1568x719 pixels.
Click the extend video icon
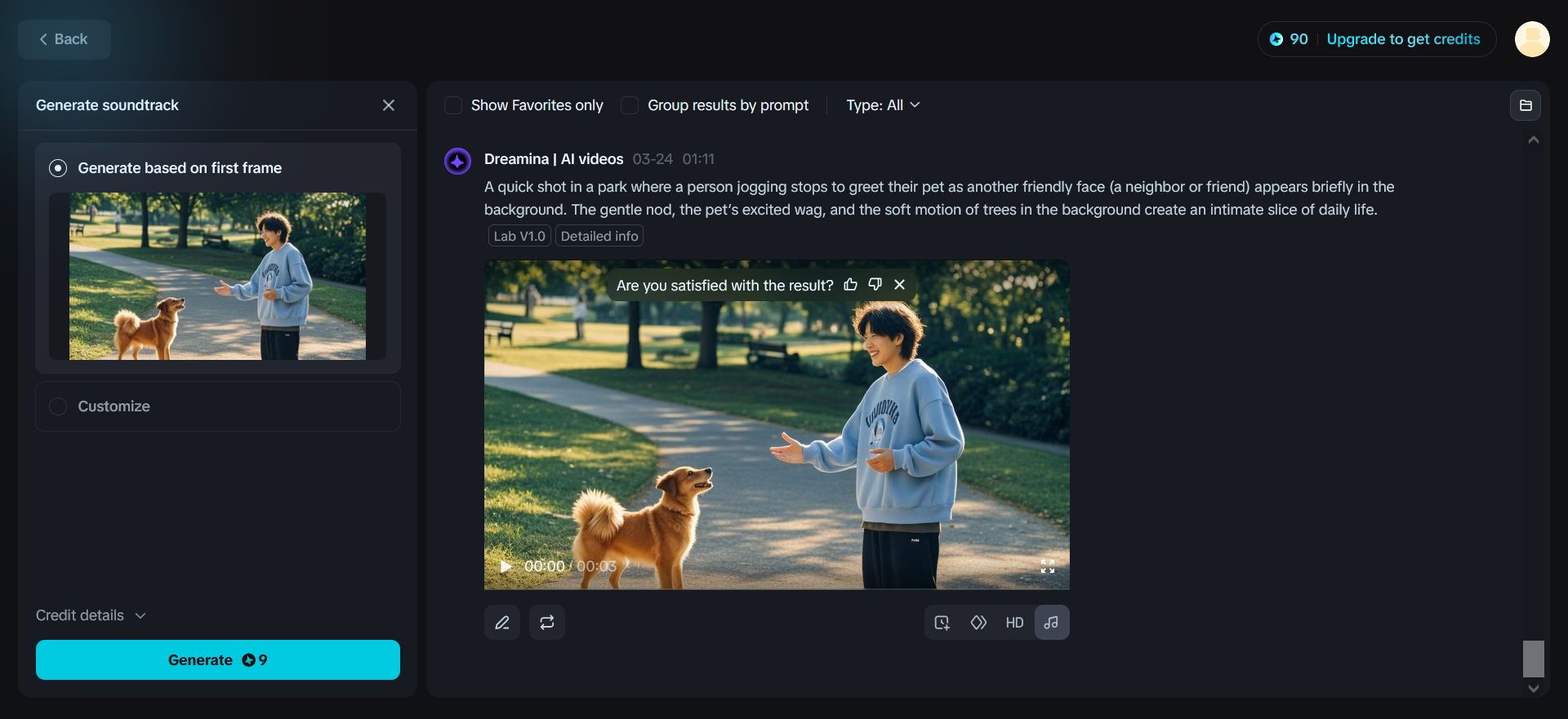[942, 623]
